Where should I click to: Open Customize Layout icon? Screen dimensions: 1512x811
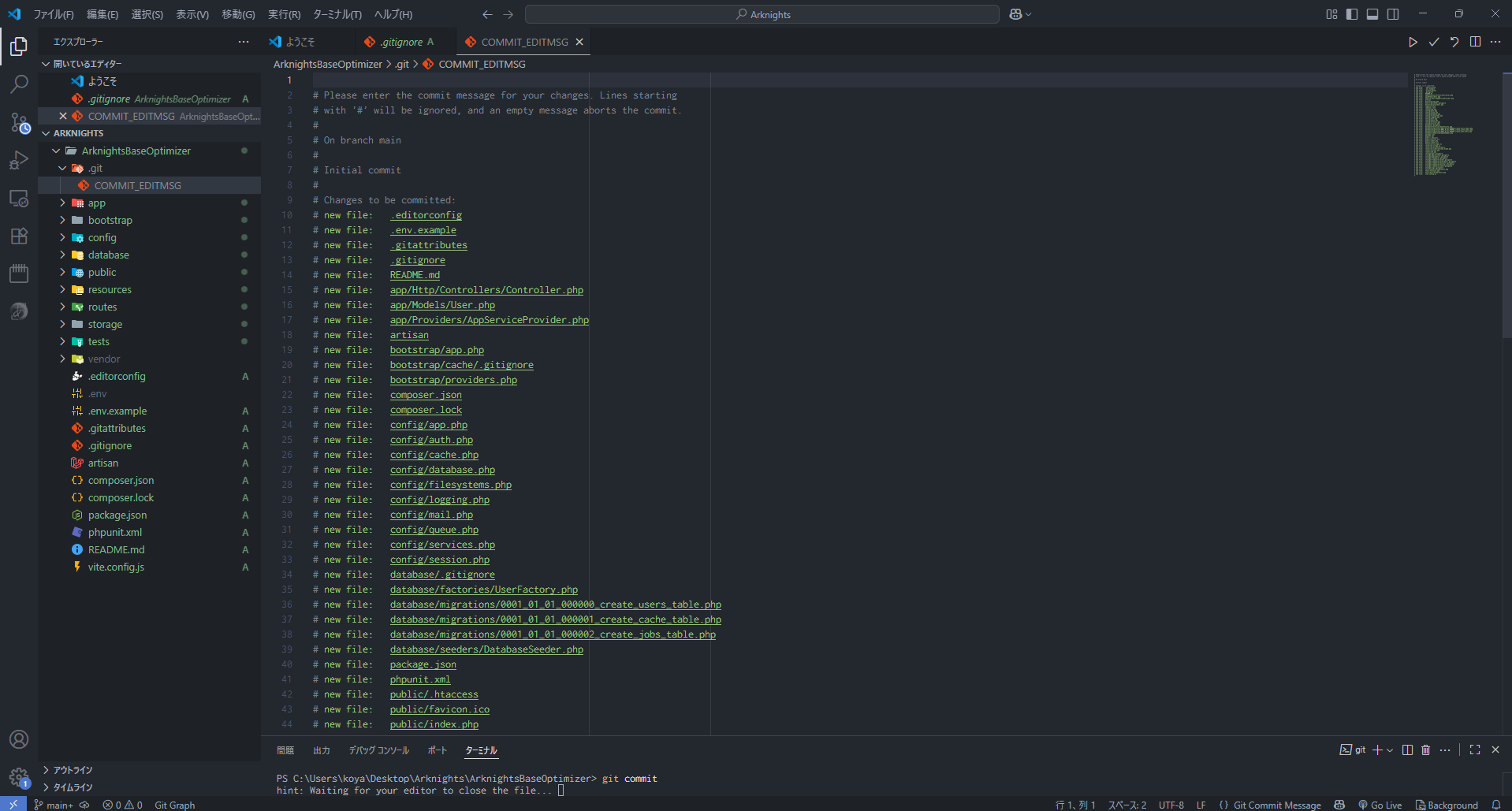(x=1331, y=14)
